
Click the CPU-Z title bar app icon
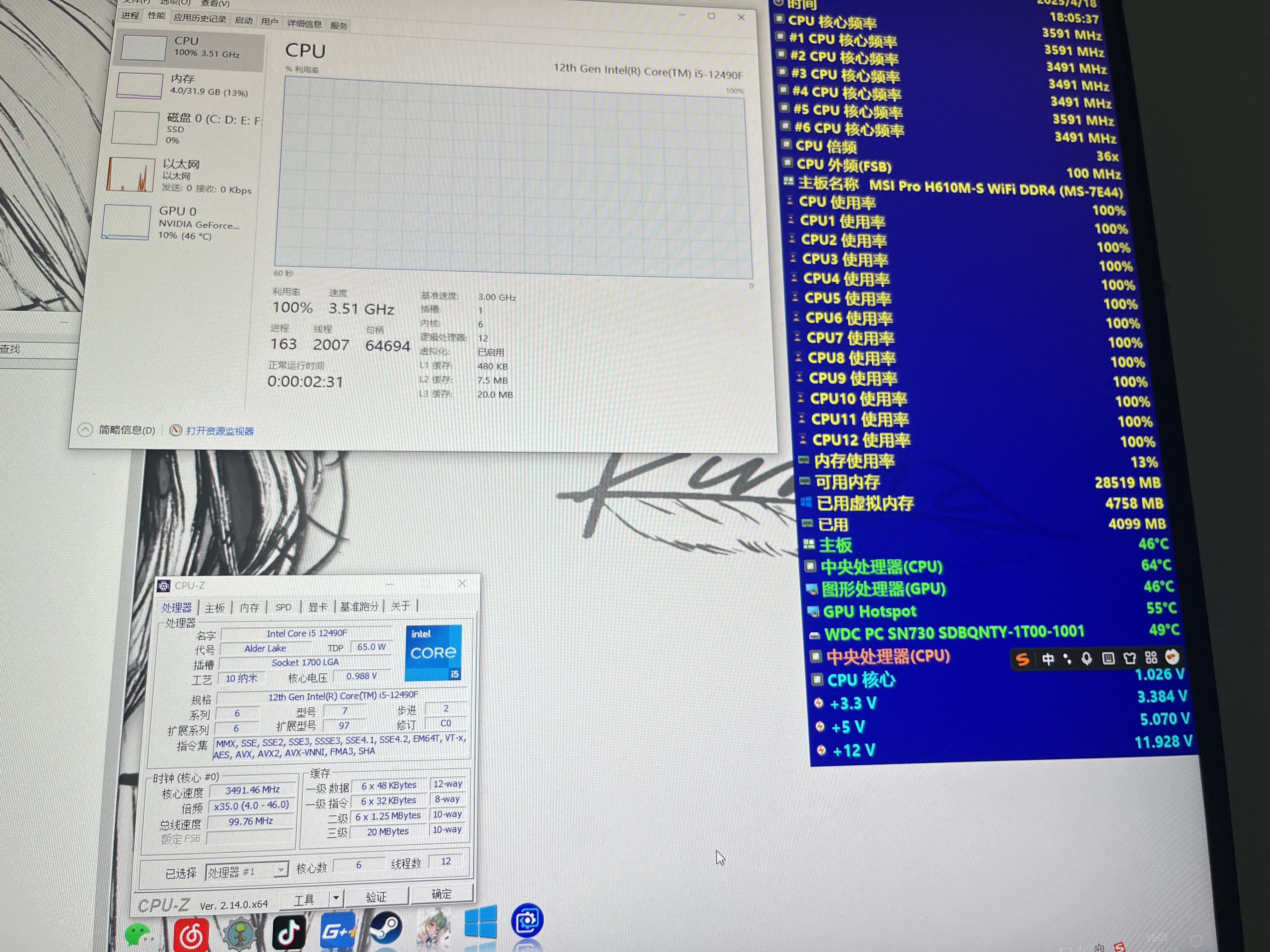pyautogui.click(x=163, y=586)
